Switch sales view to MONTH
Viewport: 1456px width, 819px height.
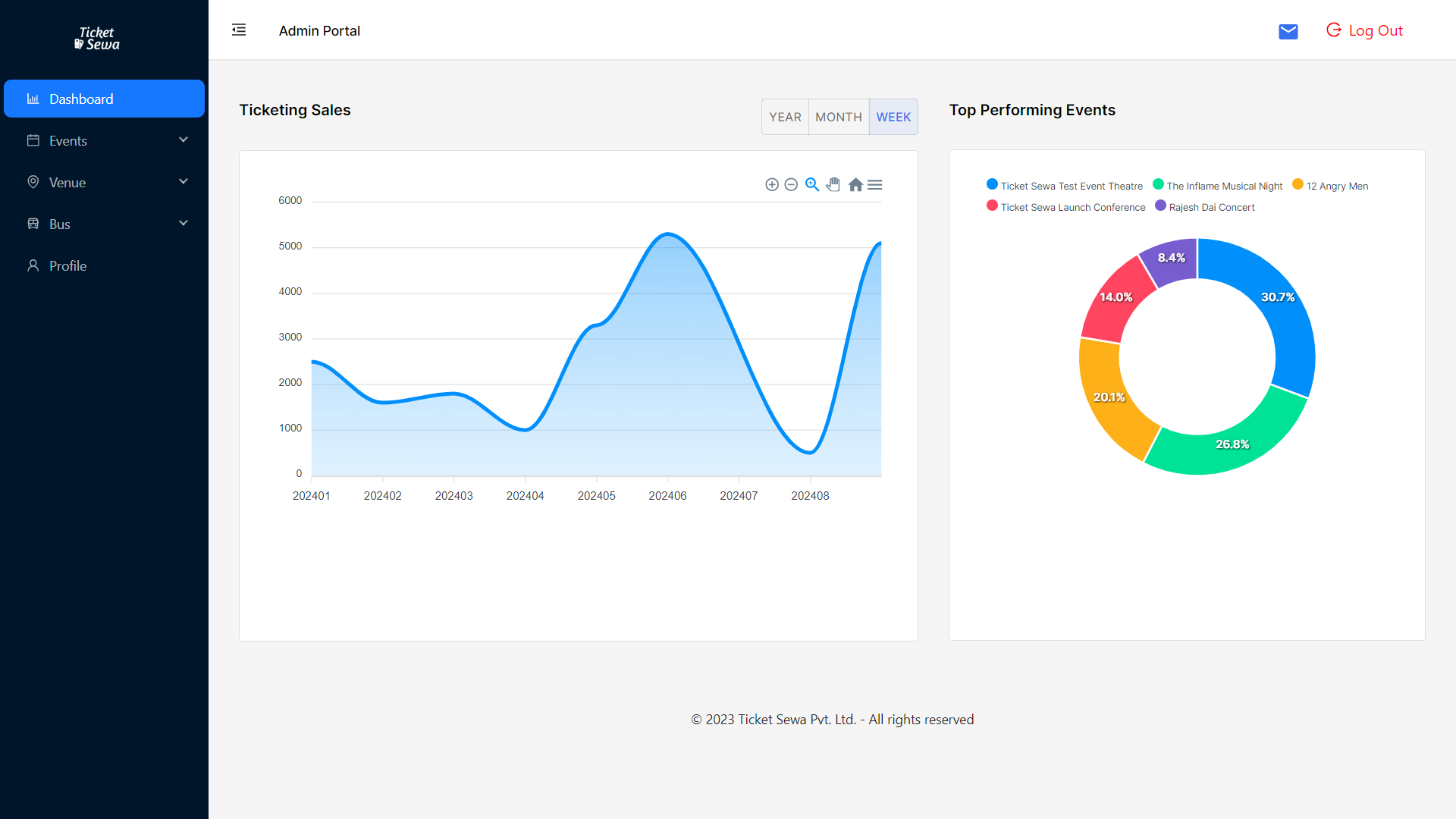pyautogui.click(x=839, y=117)
